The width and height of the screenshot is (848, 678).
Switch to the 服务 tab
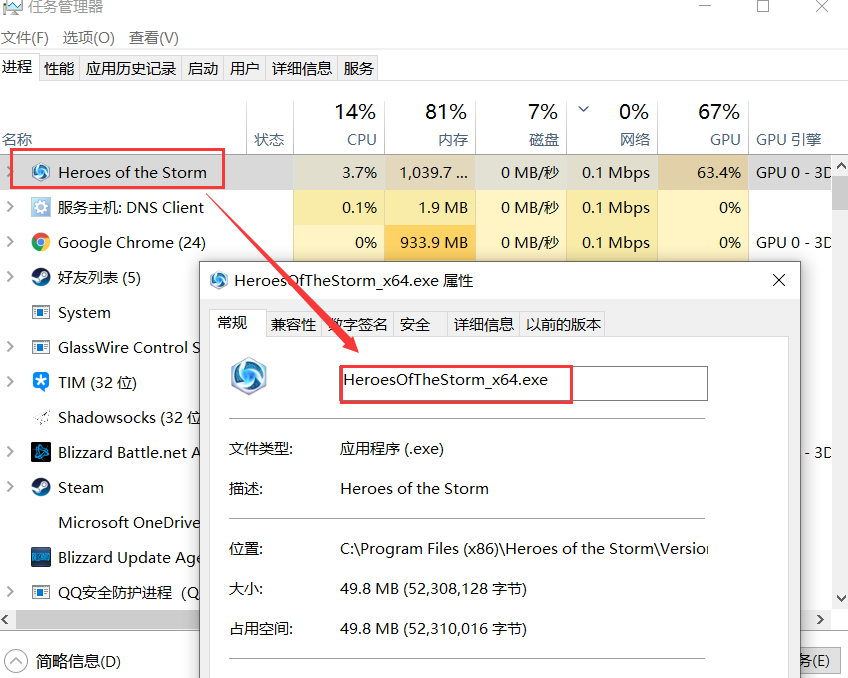click(x=358, y=68)
